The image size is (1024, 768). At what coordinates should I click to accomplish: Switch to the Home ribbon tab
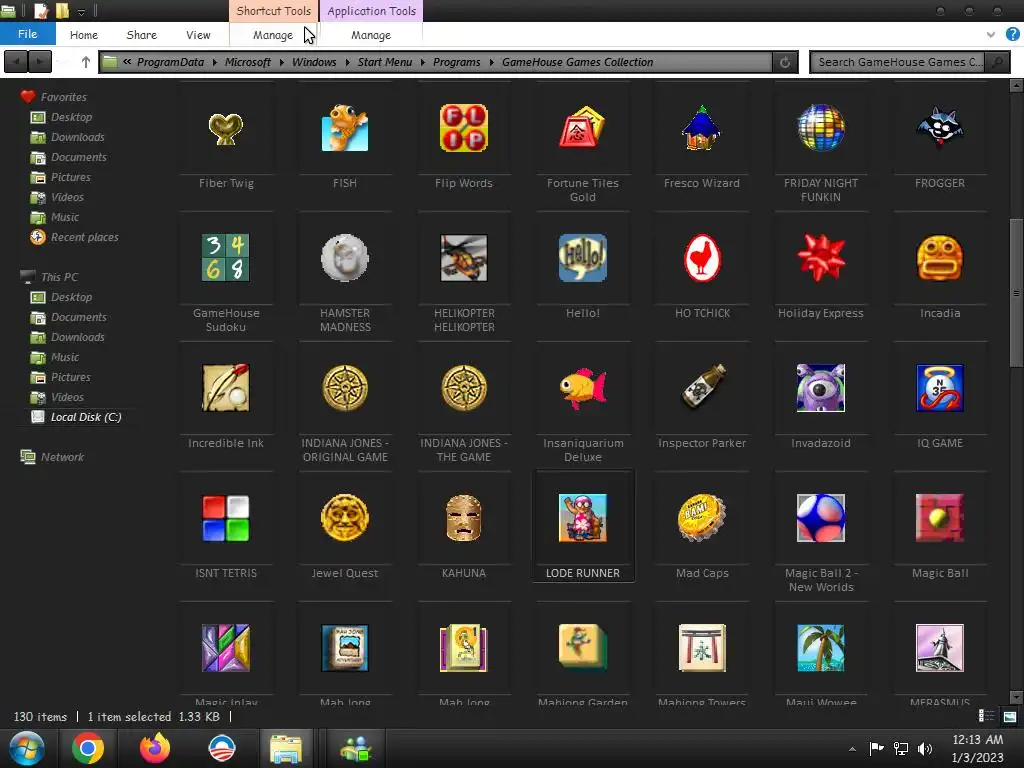[84, 35]
